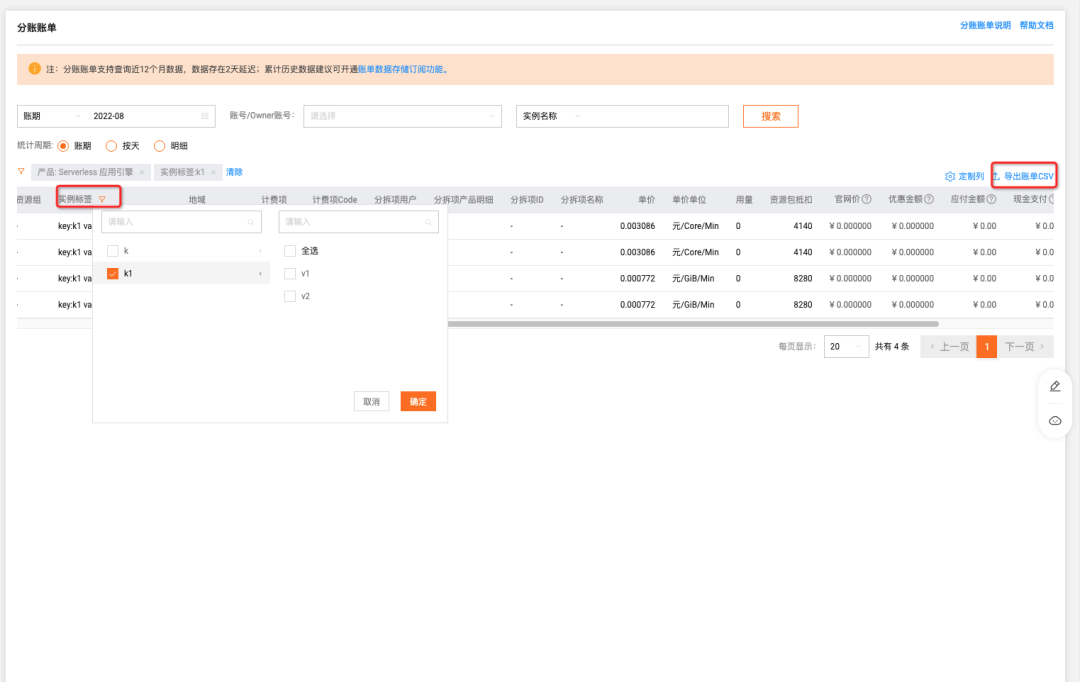Viewport: 1080px width, 682px height.
Task: Click 取消 in tag filter popup
Action: [371, 402]
